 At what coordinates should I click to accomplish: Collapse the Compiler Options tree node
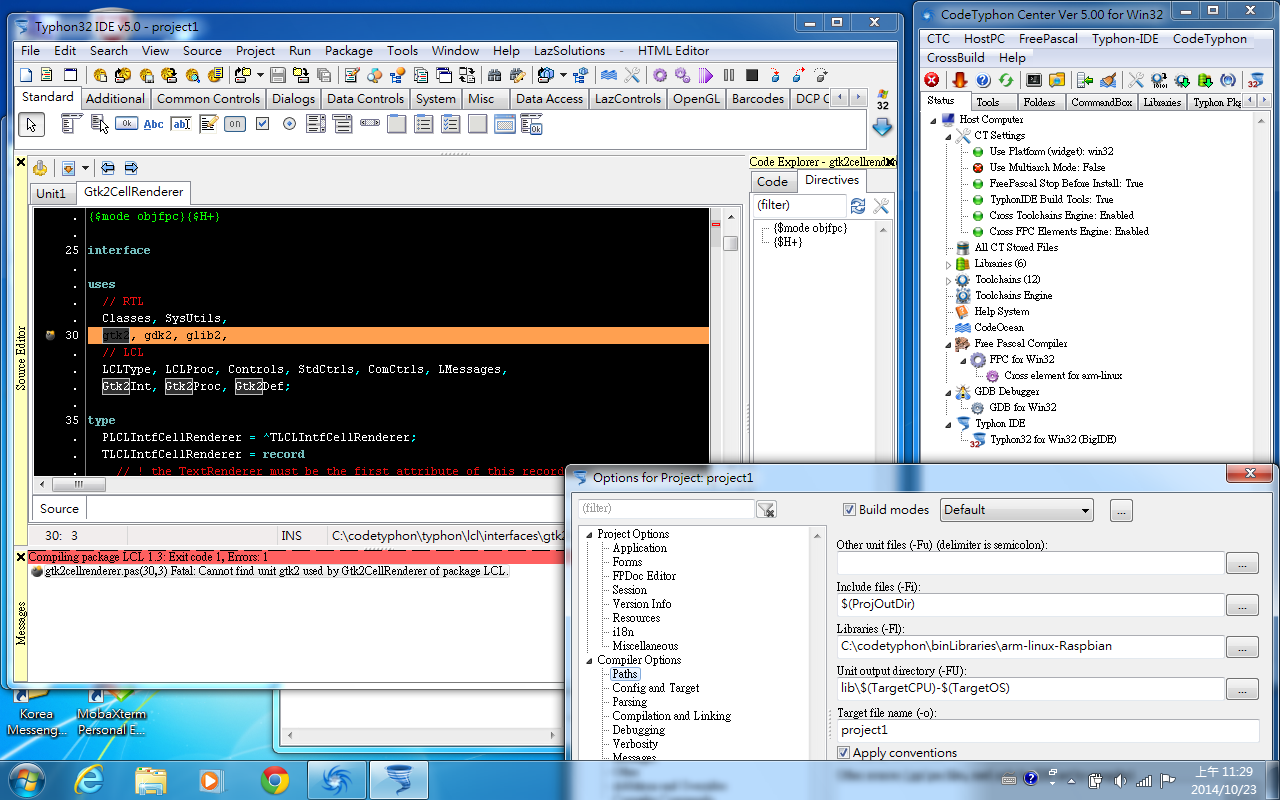(x=589, y=660)
